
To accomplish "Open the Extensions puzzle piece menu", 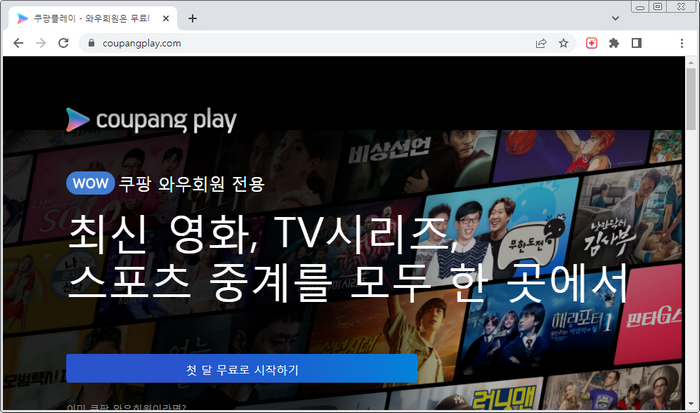I will point(614,43).
